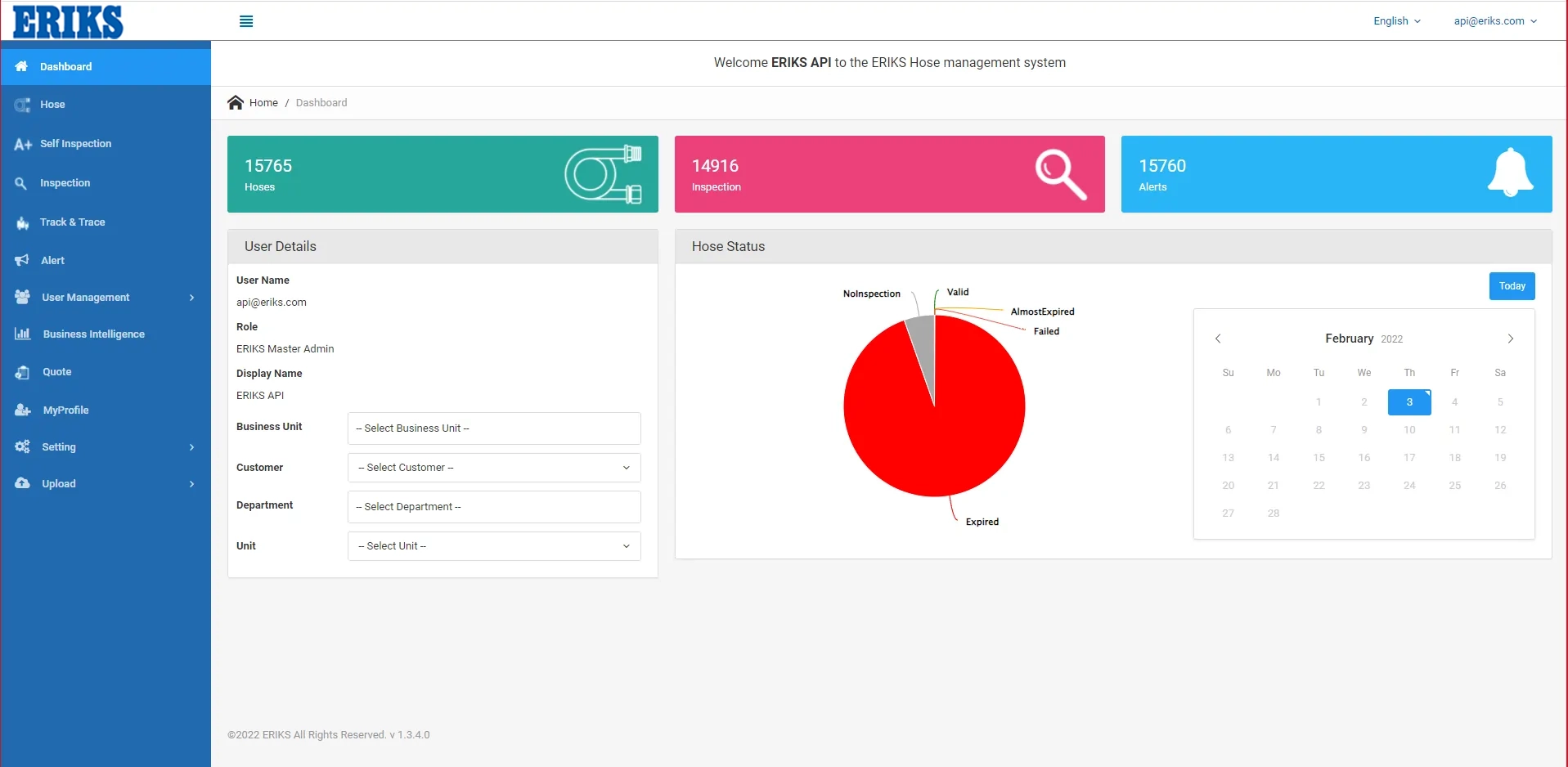This screenshot has height=767, width=1568.
Task: Open the Alert menu item
Action: click(x=106, y=260)
